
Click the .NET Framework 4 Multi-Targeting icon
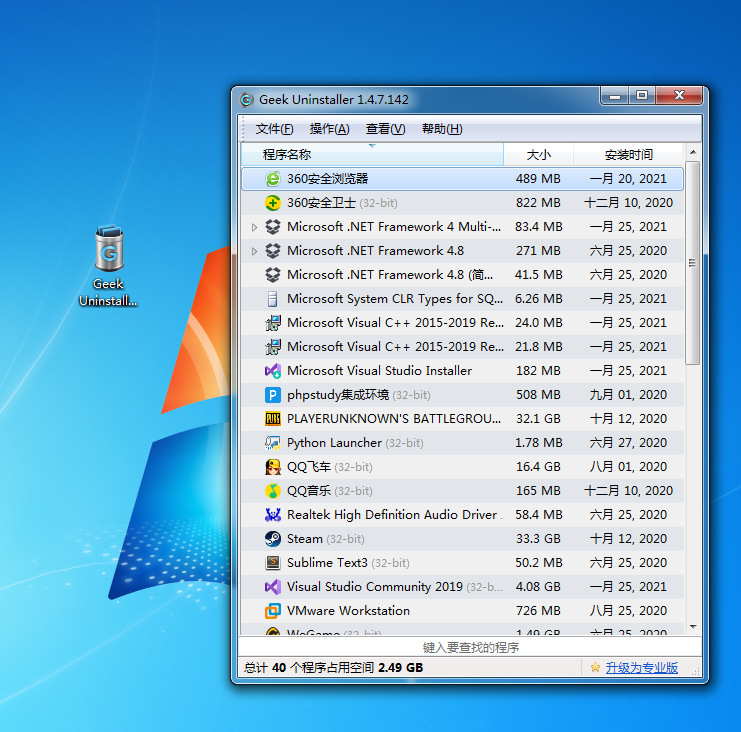273,227
